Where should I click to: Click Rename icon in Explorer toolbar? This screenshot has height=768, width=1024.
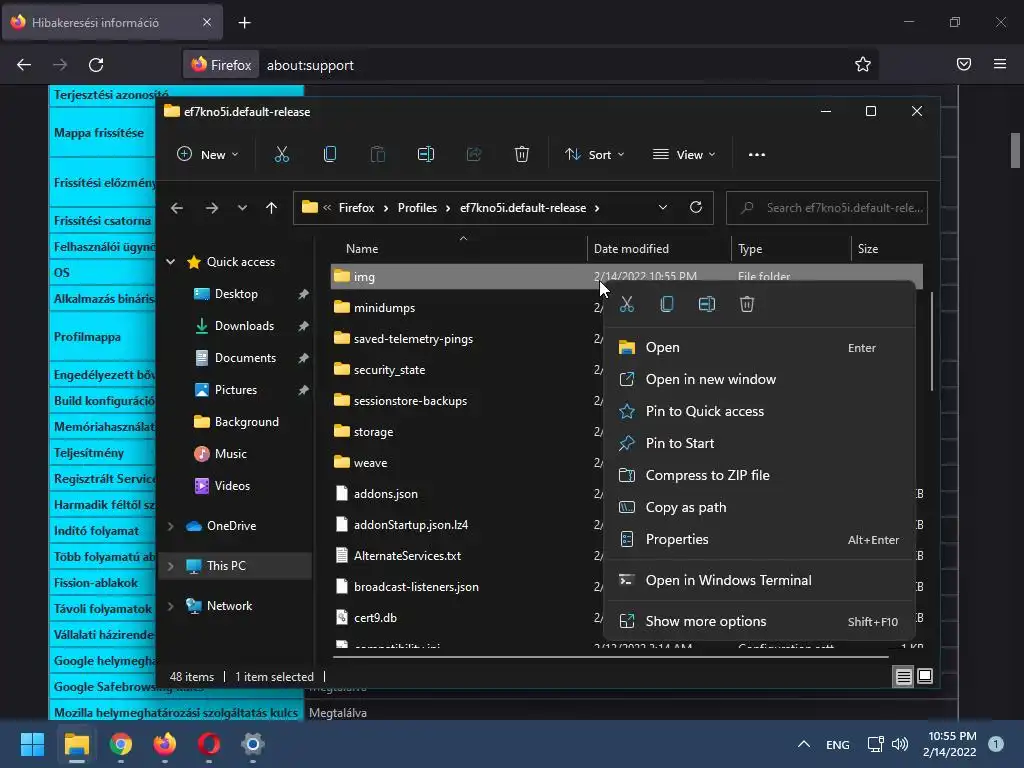click(426, 155)
